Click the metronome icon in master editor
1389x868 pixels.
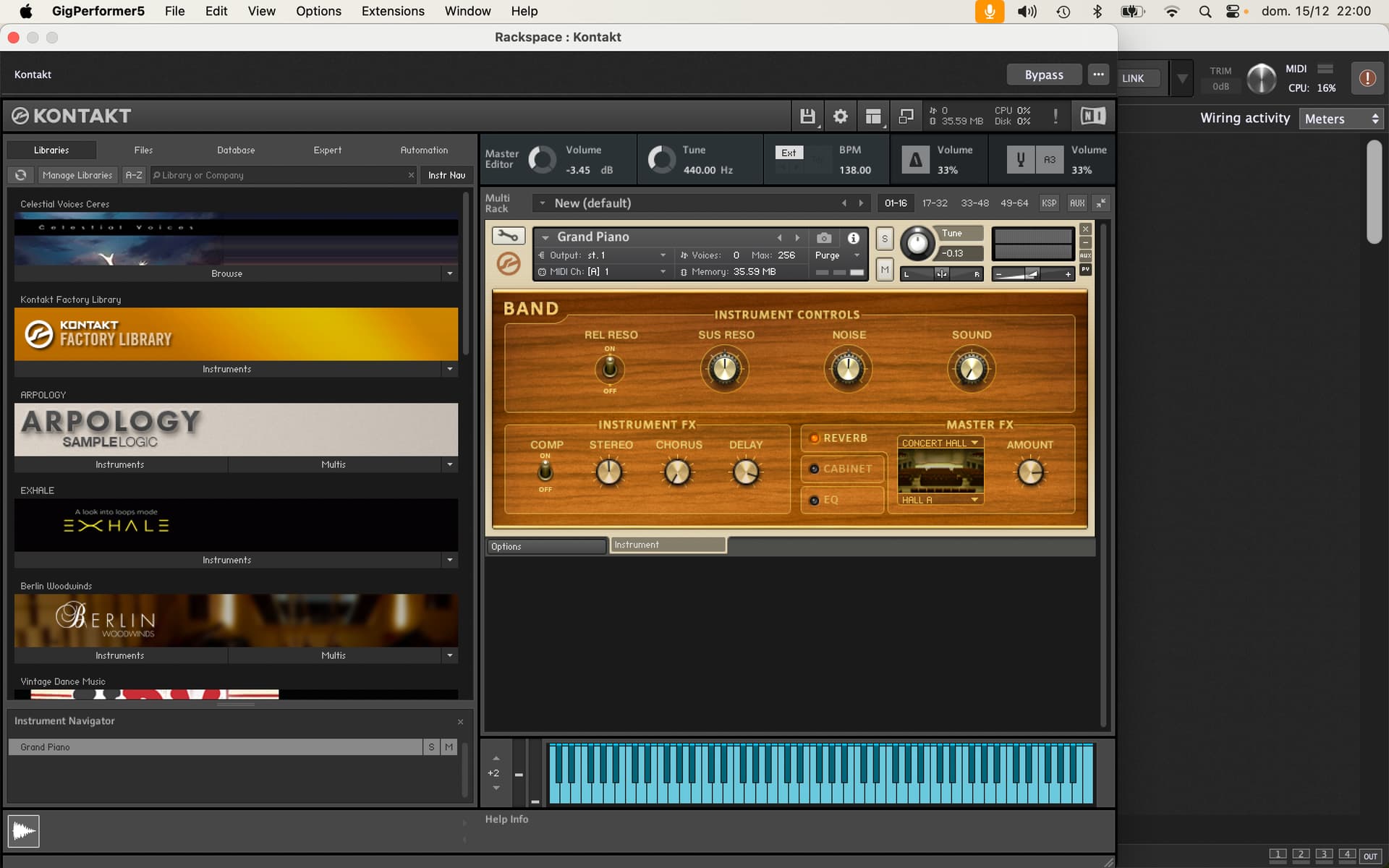pyautogui.click(x=915, y=160)
